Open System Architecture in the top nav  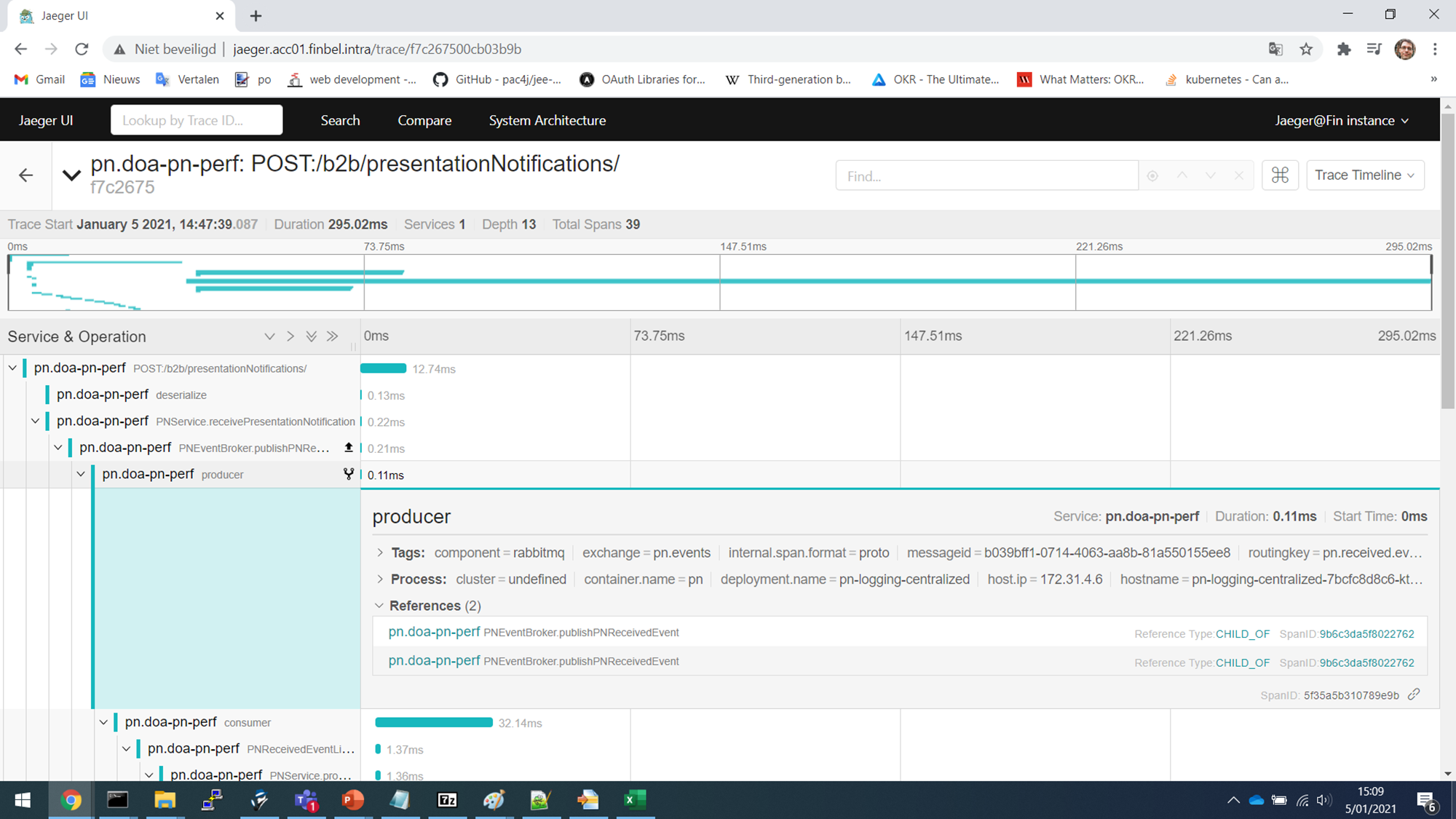pos(547,121)
